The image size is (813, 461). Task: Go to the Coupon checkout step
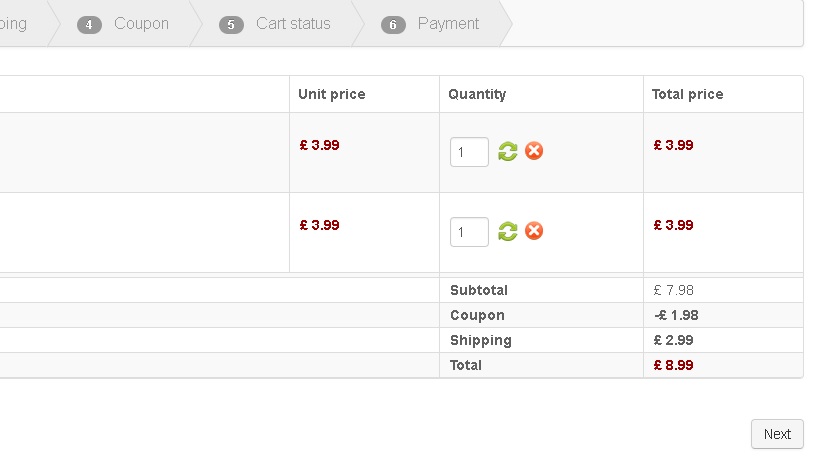click(141, 23)
